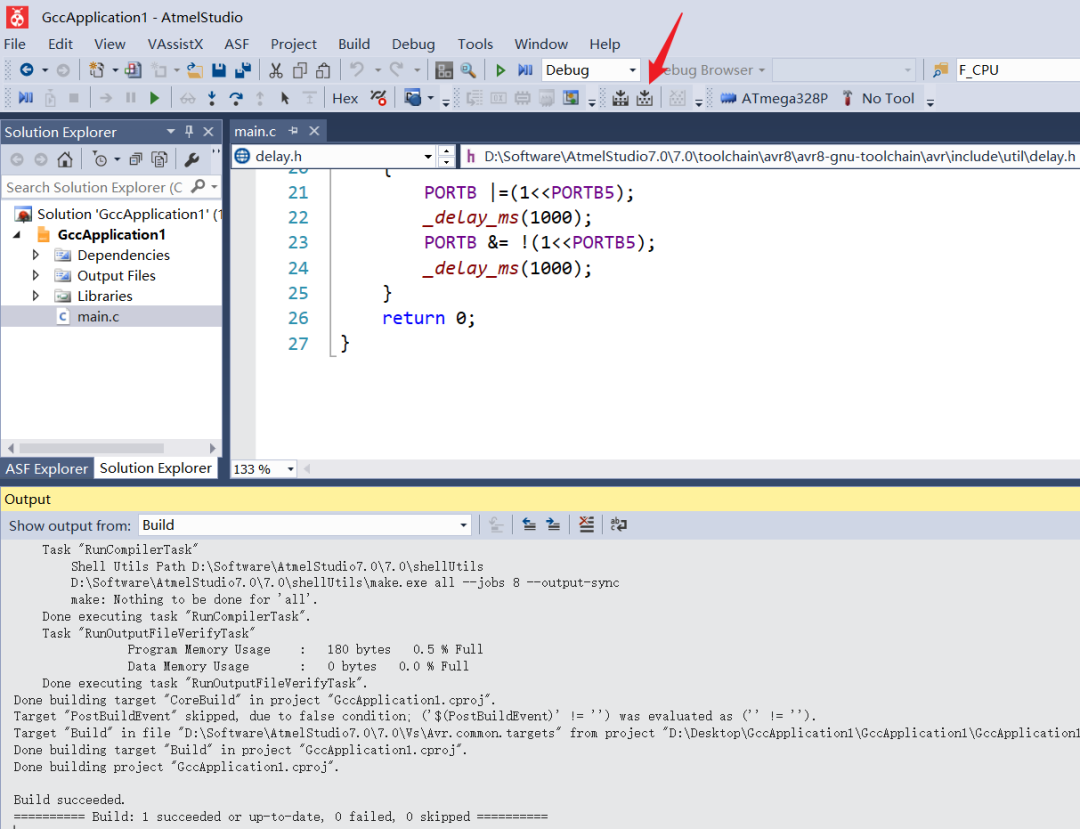Expand the Output Files tree node

point(36,275)
